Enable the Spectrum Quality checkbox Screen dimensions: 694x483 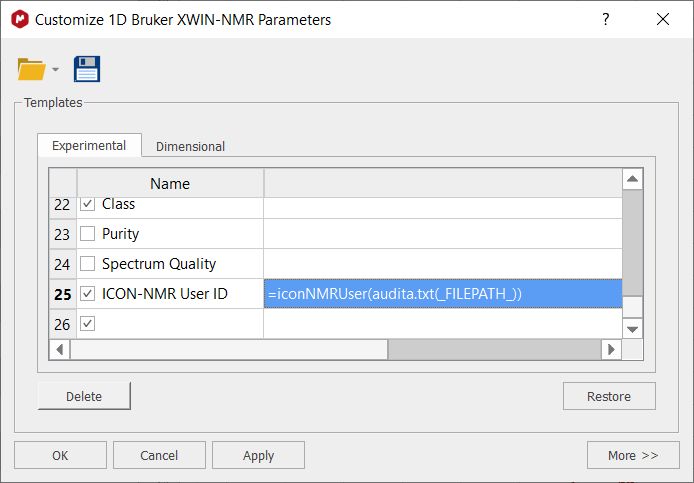point(87,263)
